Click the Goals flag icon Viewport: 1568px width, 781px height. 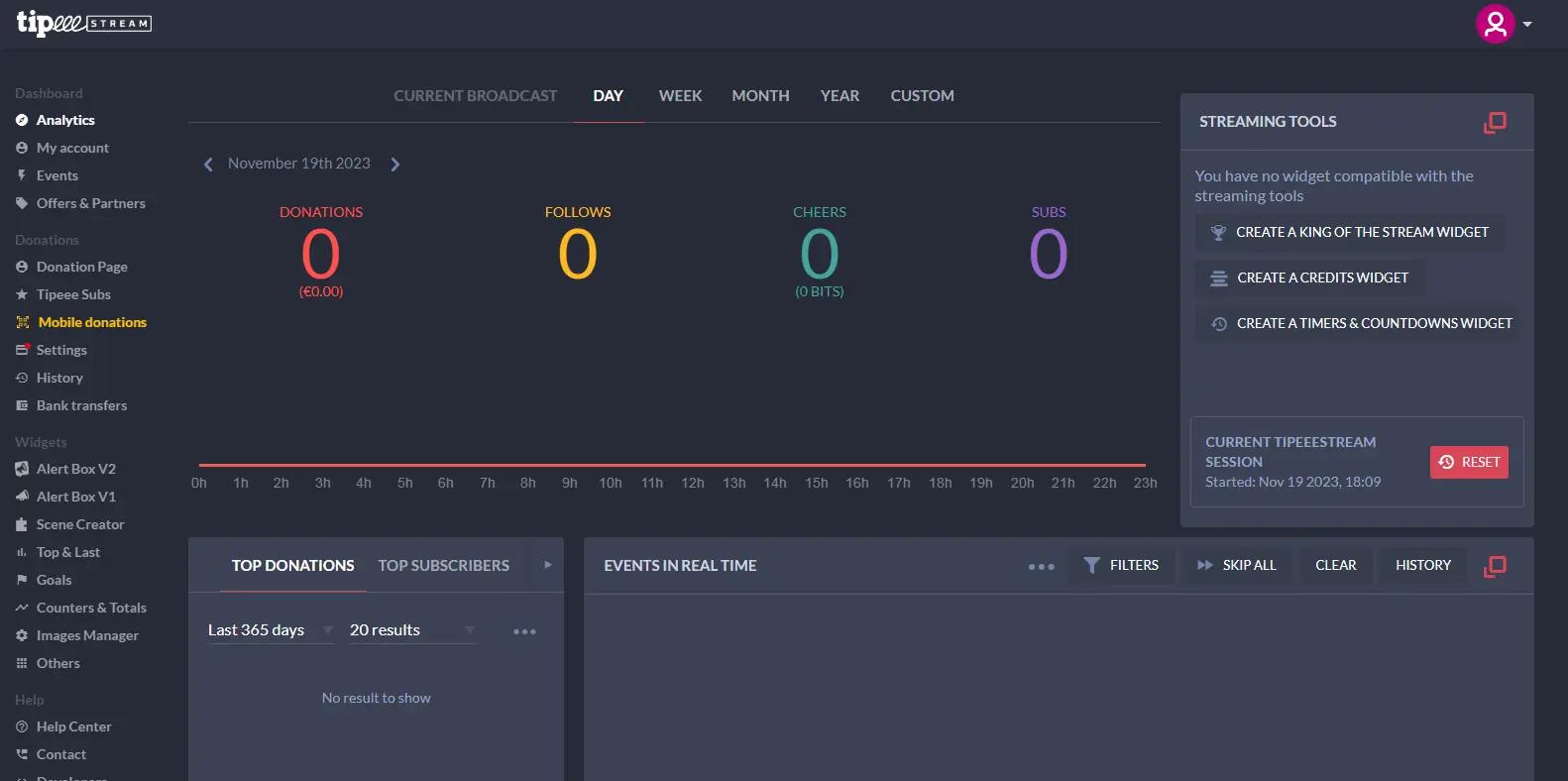coord(22,580)
